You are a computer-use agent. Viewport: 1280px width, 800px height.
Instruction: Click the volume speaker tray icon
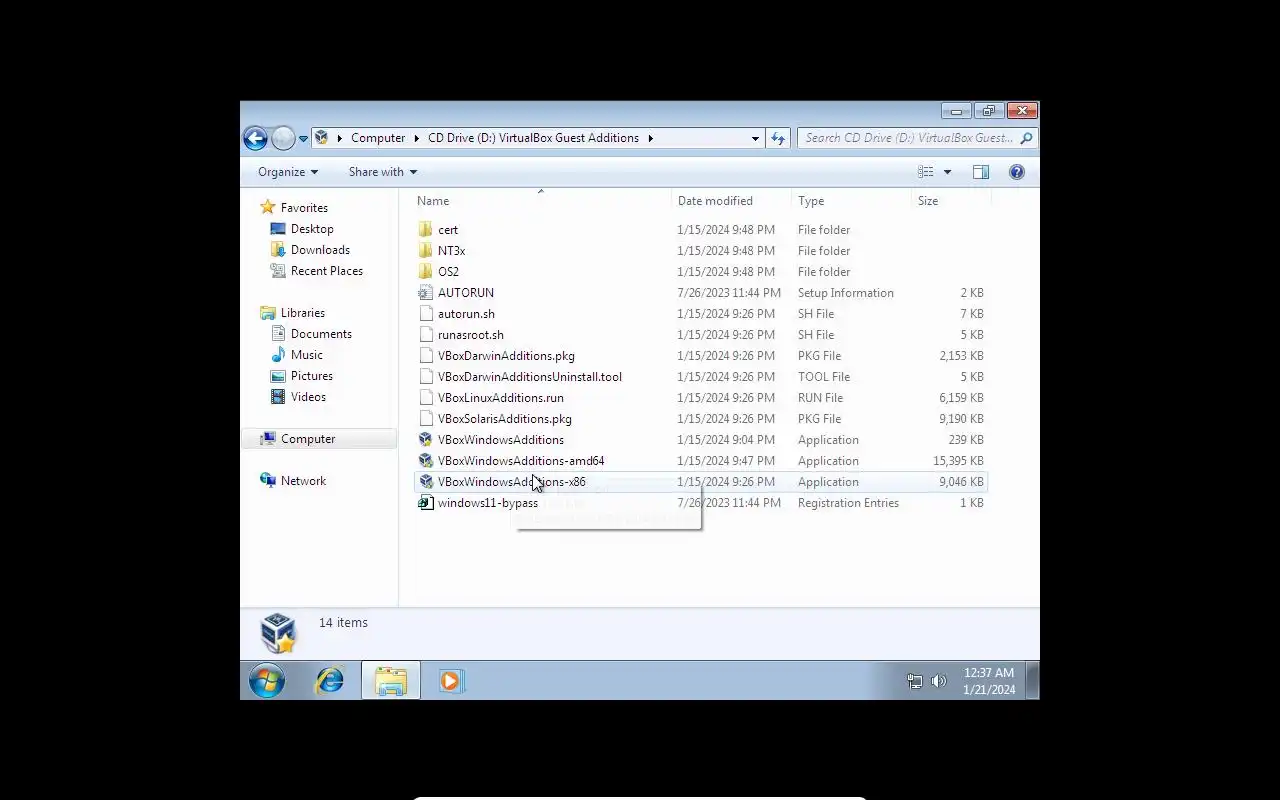938,681
